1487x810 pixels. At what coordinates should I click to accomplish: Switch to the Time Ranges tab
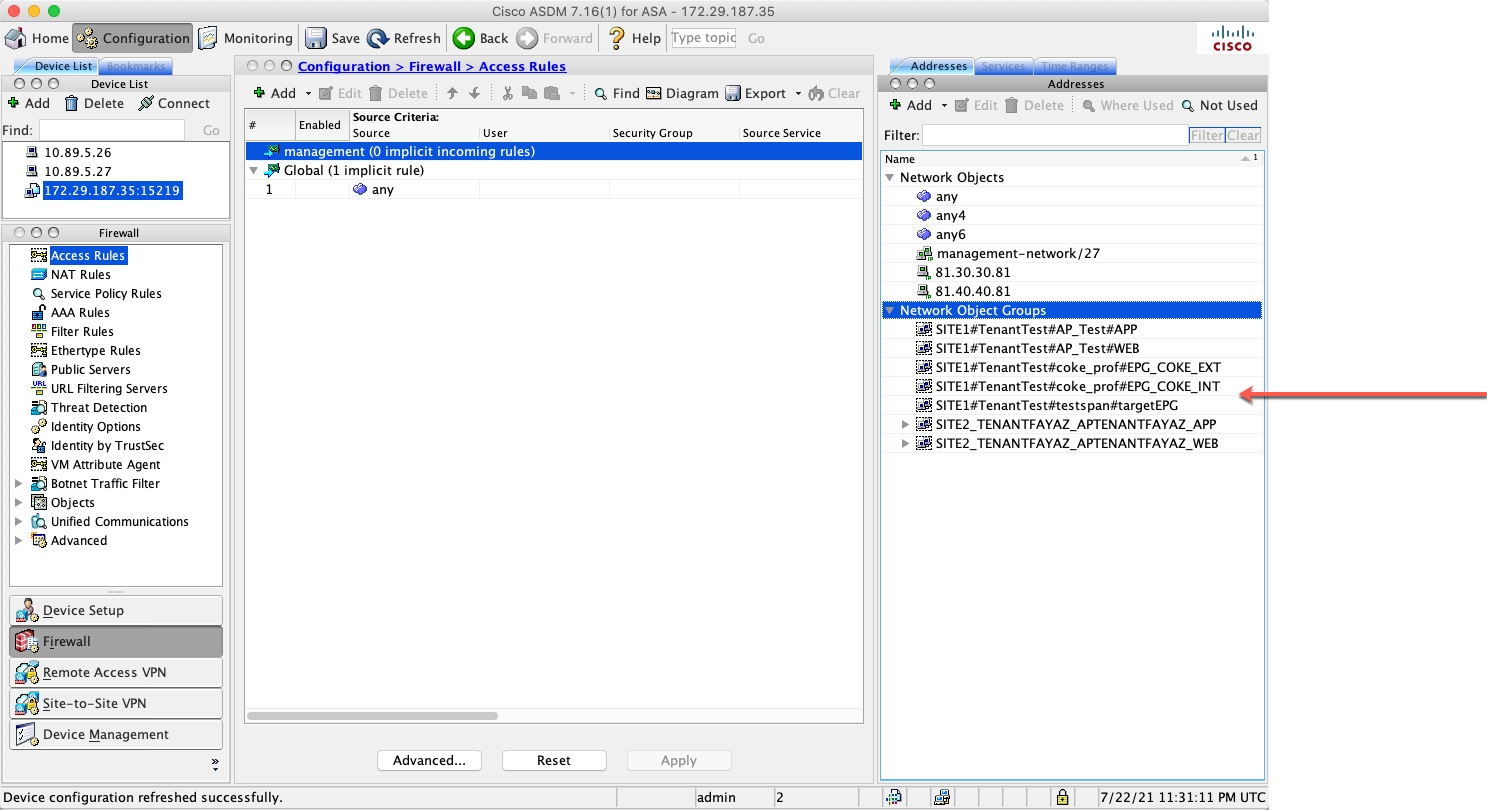1075,66
